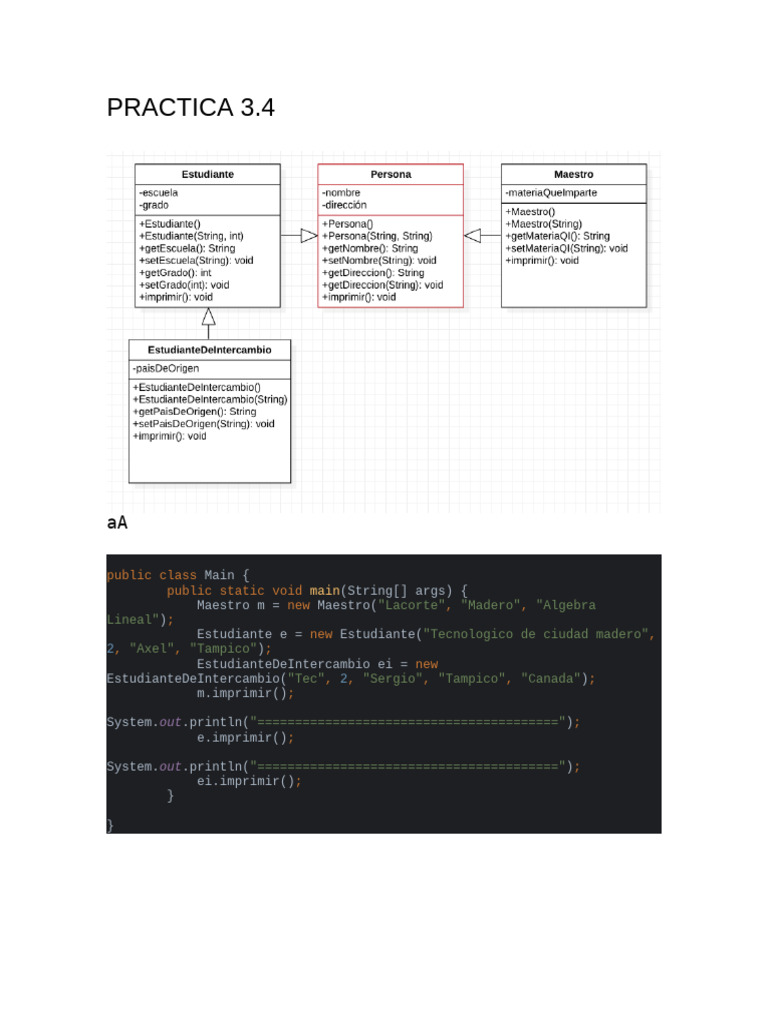Click the PRACTICA 3.4 heading
768x1024 pixels.
[191, 107]
